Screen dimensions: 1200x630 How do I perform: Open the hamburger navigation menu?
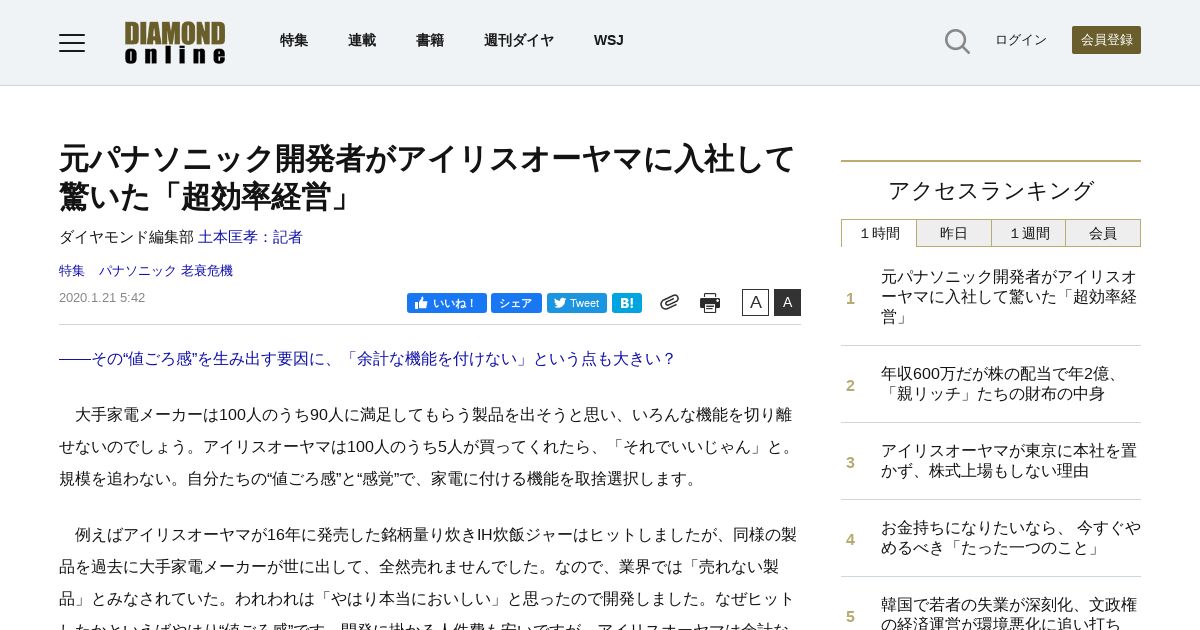[x=72, y=42]
